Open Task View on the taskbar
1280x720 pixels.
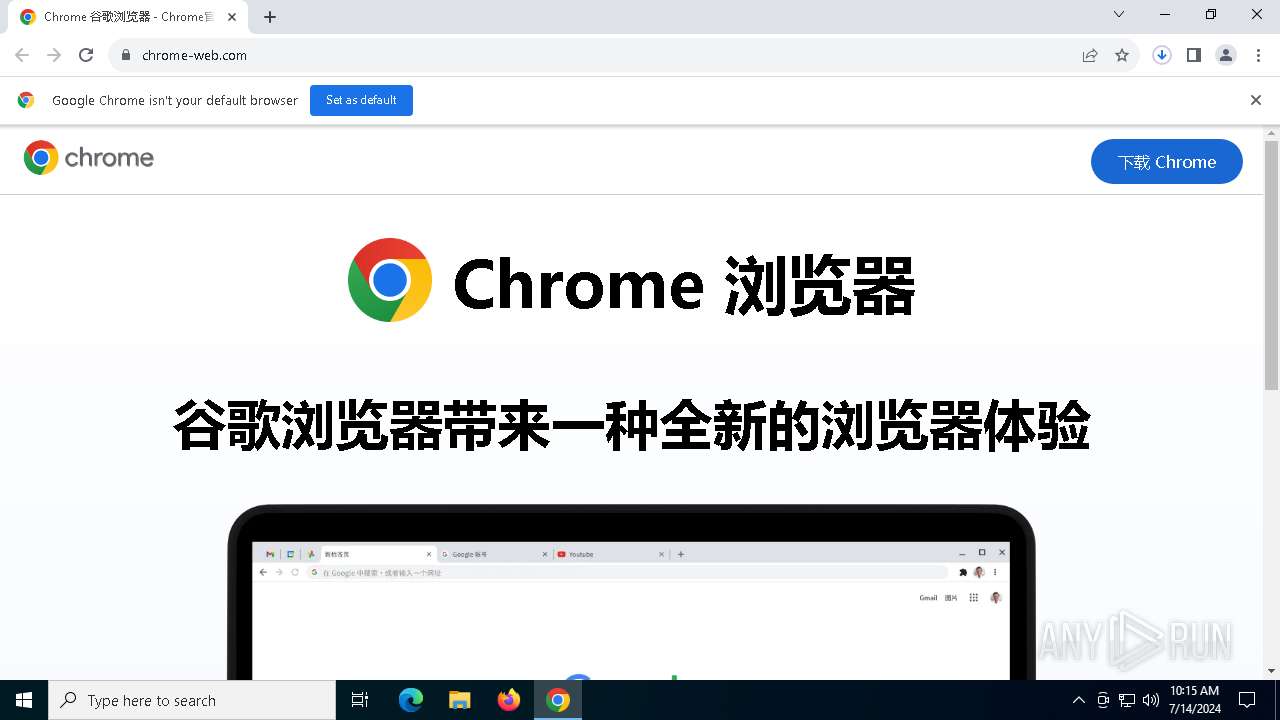pyautogui.click(x=360, y=700)
